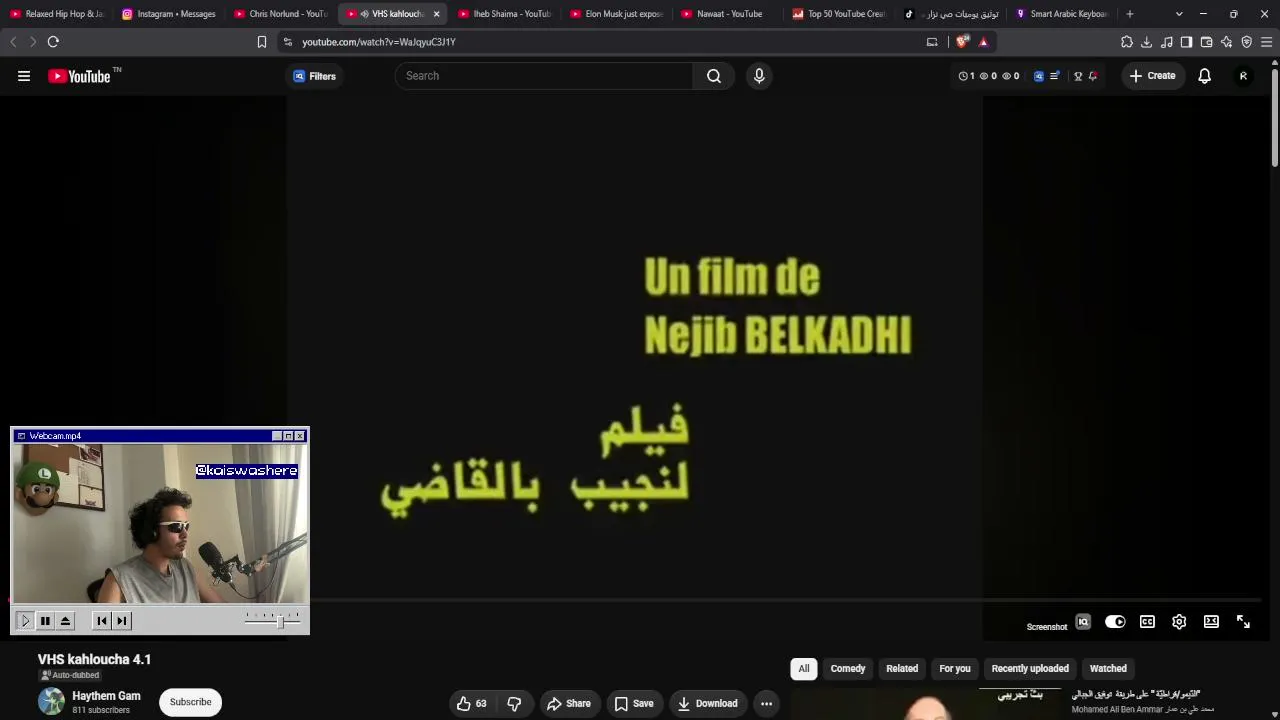Open the Brave VPN shield icon
The image size is (1280, 720).
point(1246,42)
